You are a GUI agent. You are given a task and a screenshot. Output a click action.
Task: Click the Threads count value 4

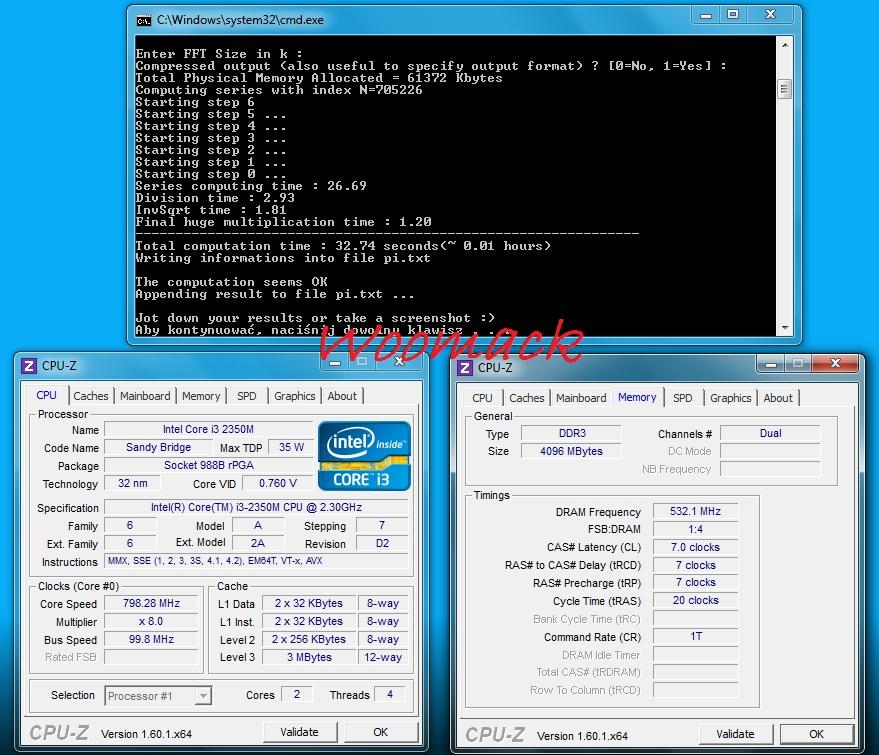[x=390, y=694]
